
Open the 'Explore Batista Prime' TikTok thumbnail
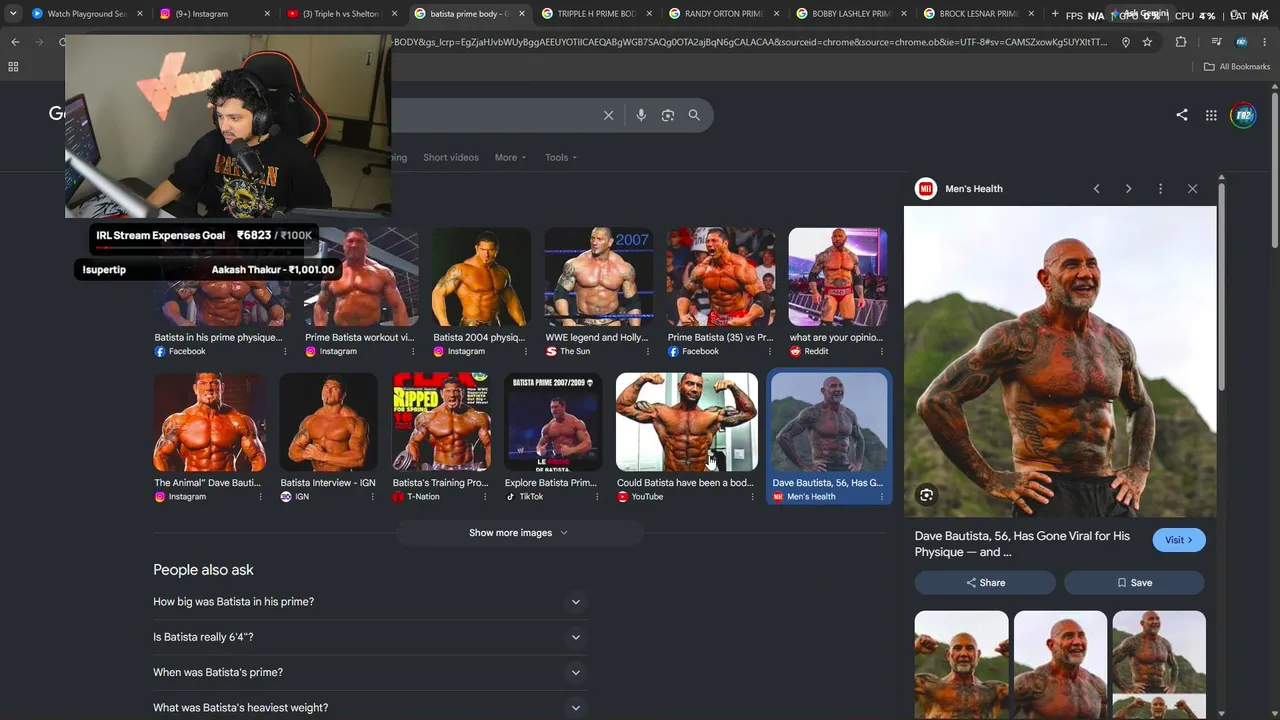553,422
